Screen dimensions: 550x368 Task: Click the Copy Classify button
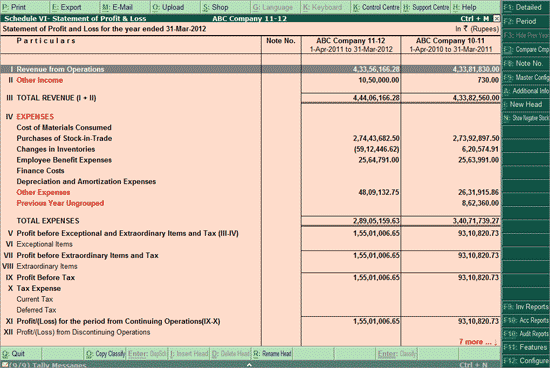tap(105, 354)
